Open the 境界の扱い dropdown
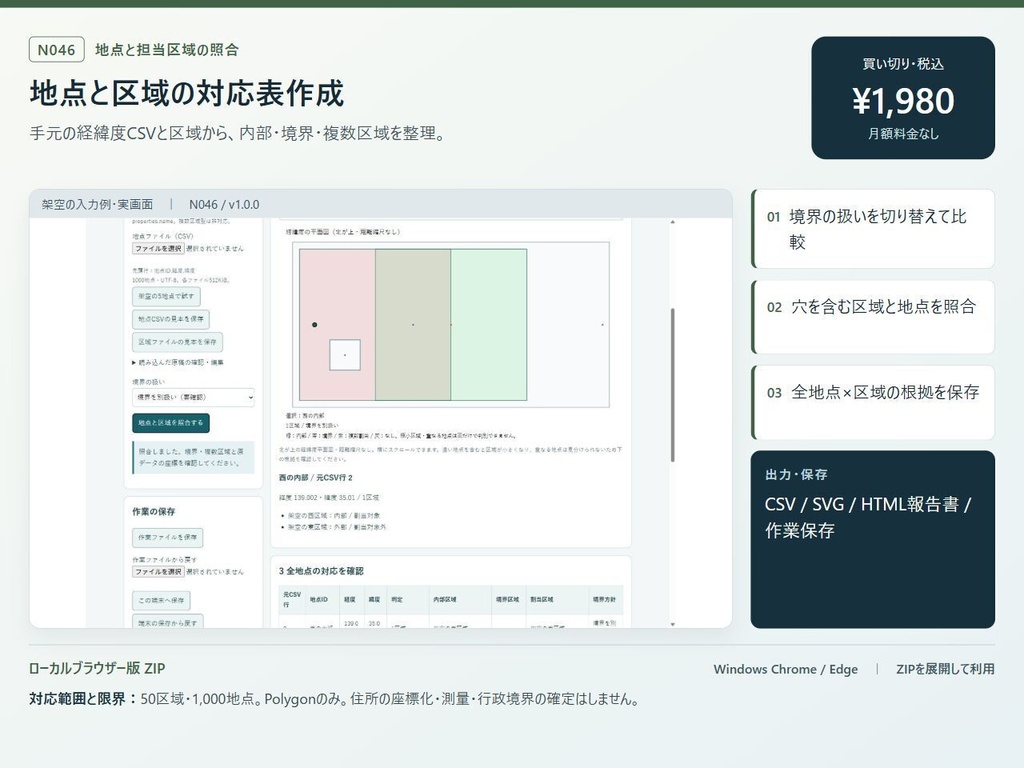Image resolution: width=1024 pixels, height=768 pixels. tap(193, 397)
